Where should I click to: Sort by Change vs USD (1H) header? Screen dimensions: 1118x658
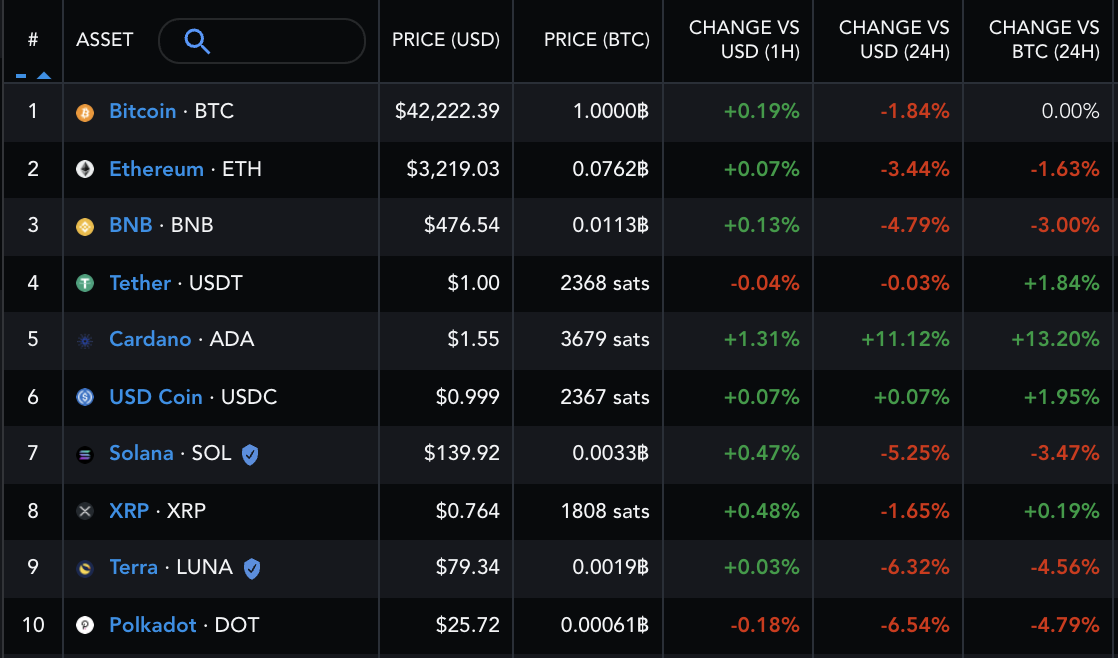coord(744,40)
